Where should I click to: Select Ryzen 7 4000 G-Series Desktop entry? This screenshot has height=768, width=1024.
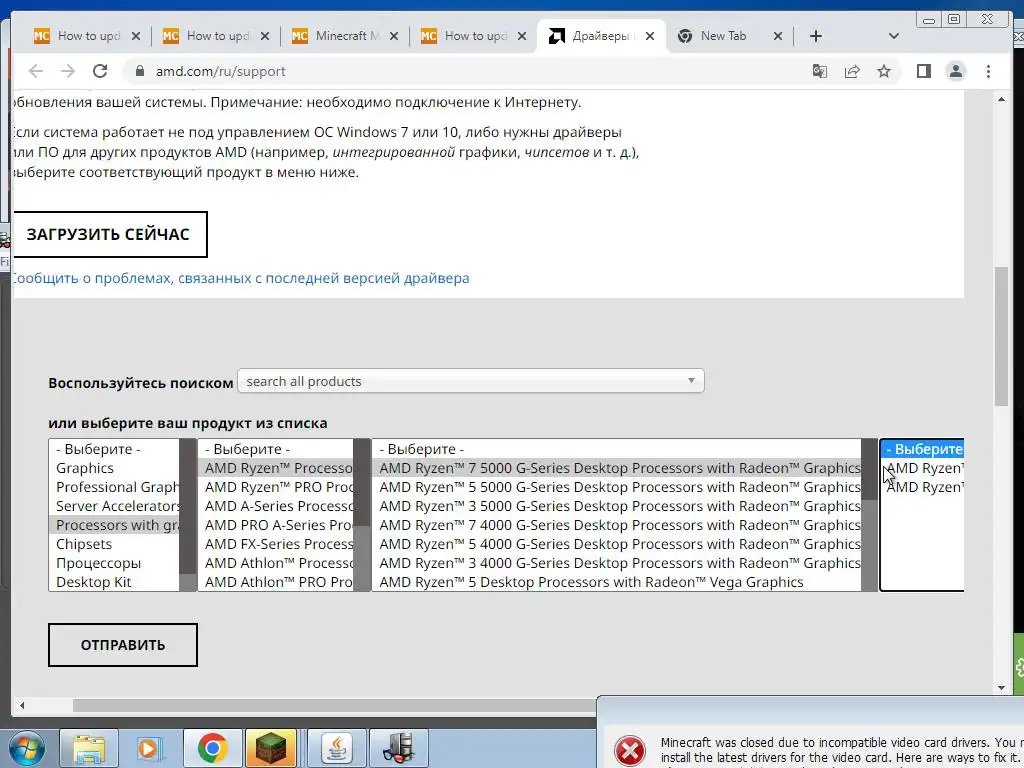[617, 525]
